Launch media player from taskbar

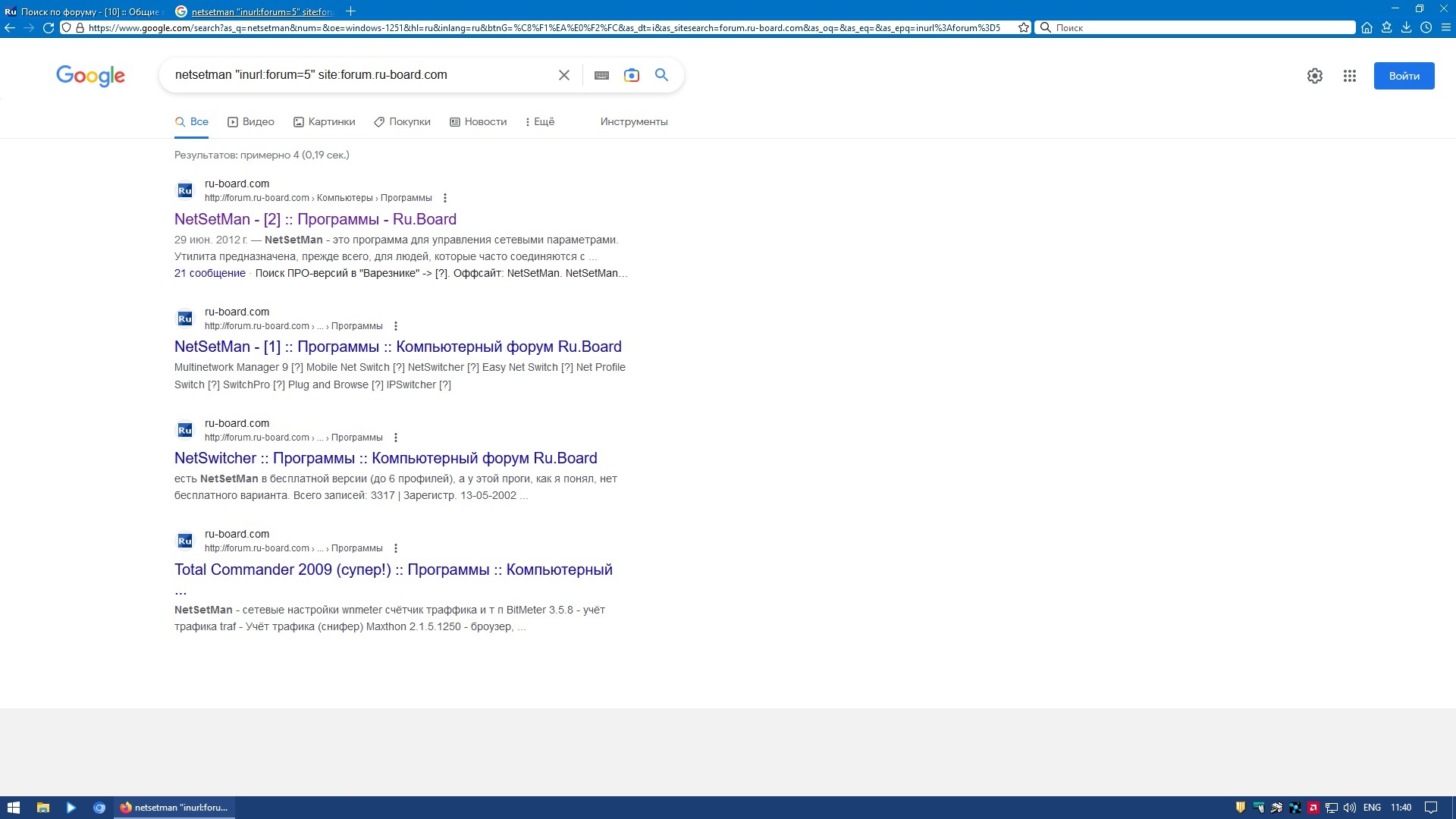(x=71, y=808)
